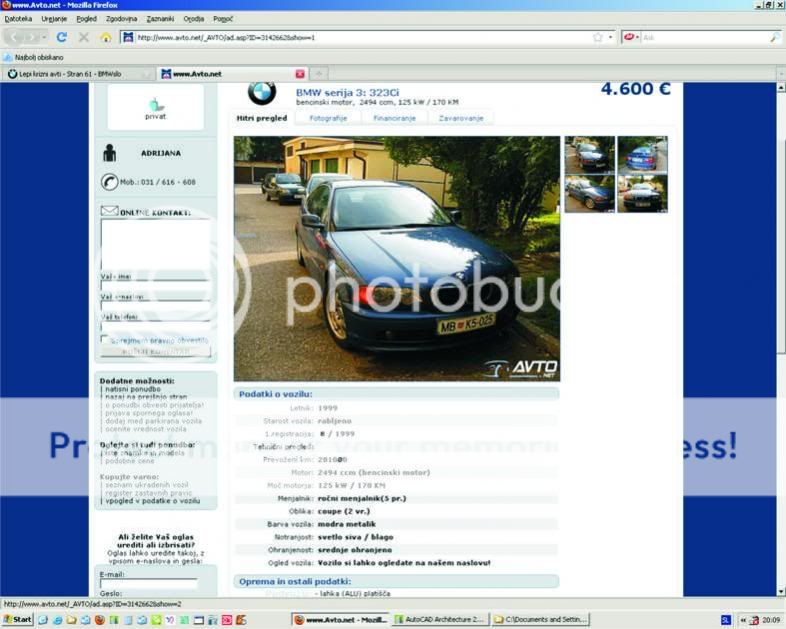Click the page scrollbar down arrow
The width and height of the screenshot is (786, 629).
[780, 592]
